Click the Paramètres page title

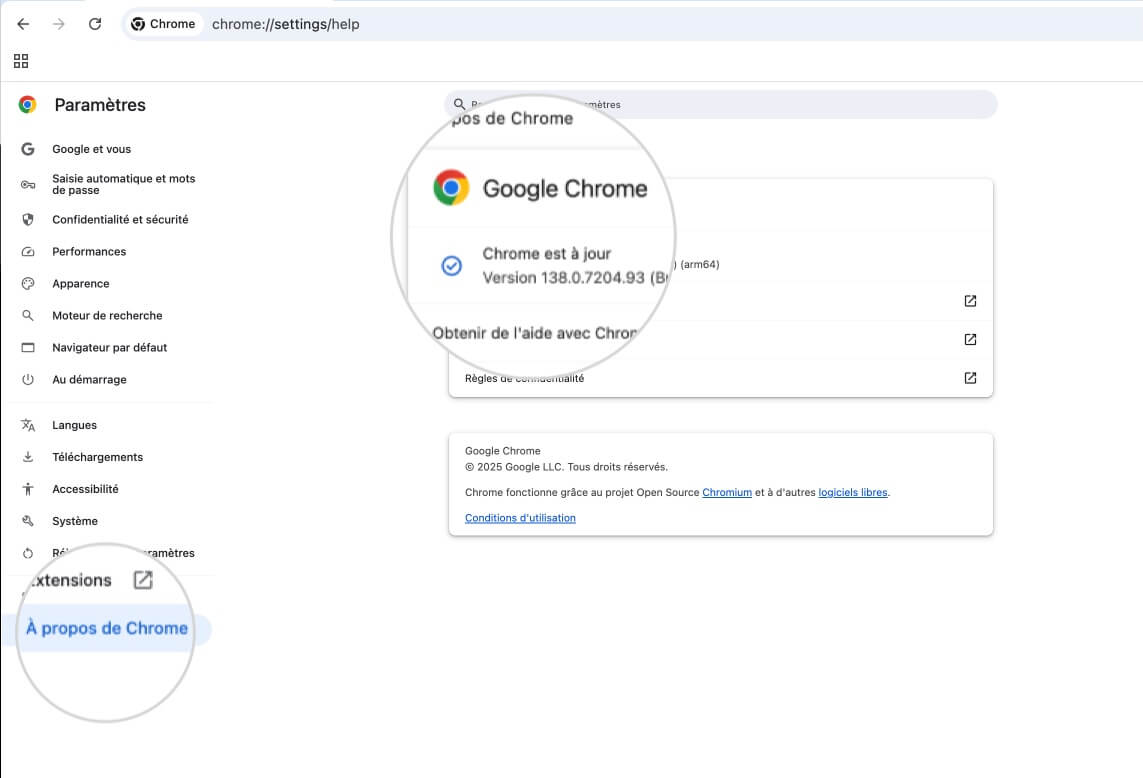100,105
